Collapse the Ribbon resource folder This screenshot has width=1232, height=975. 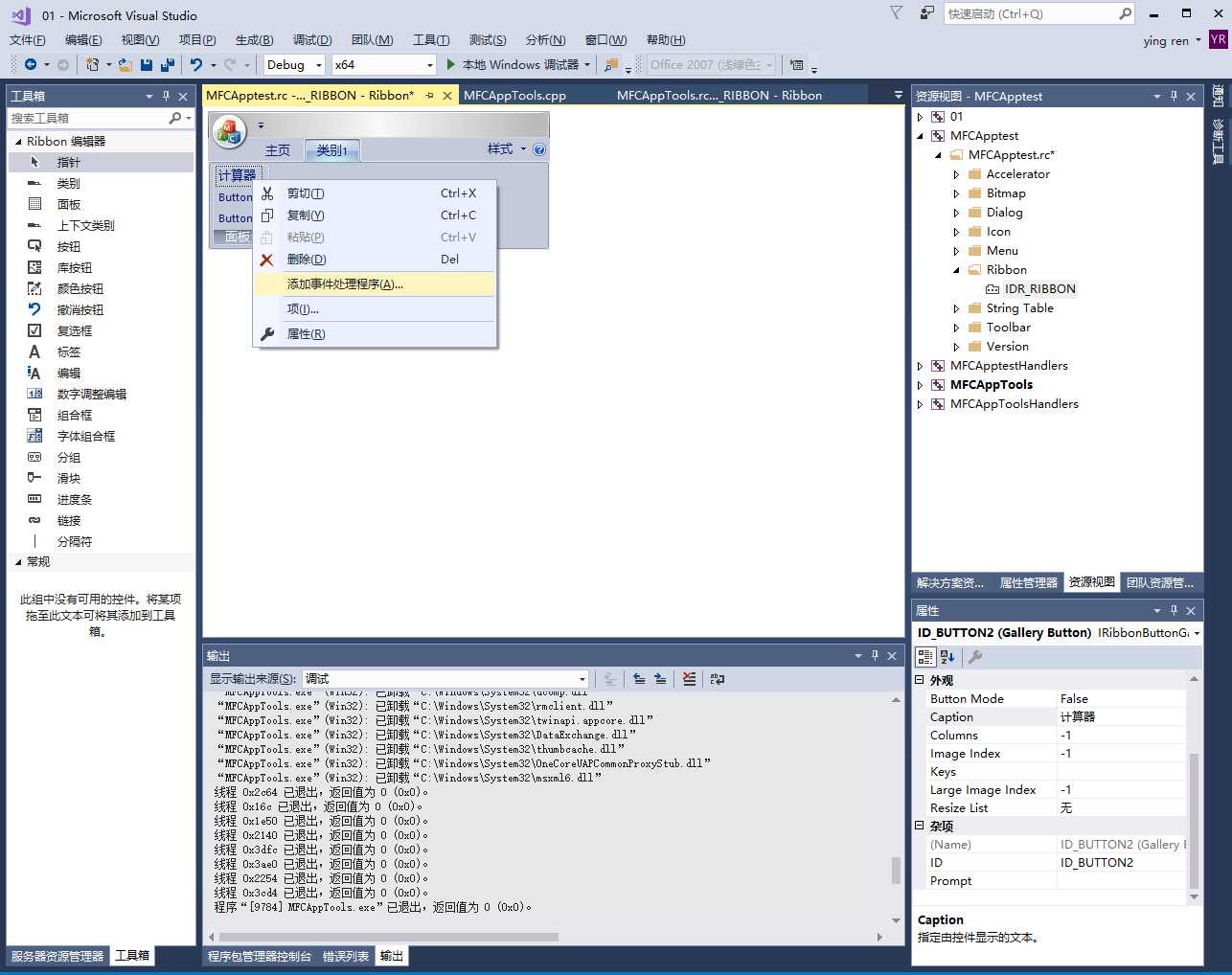[x=956, y=270]
